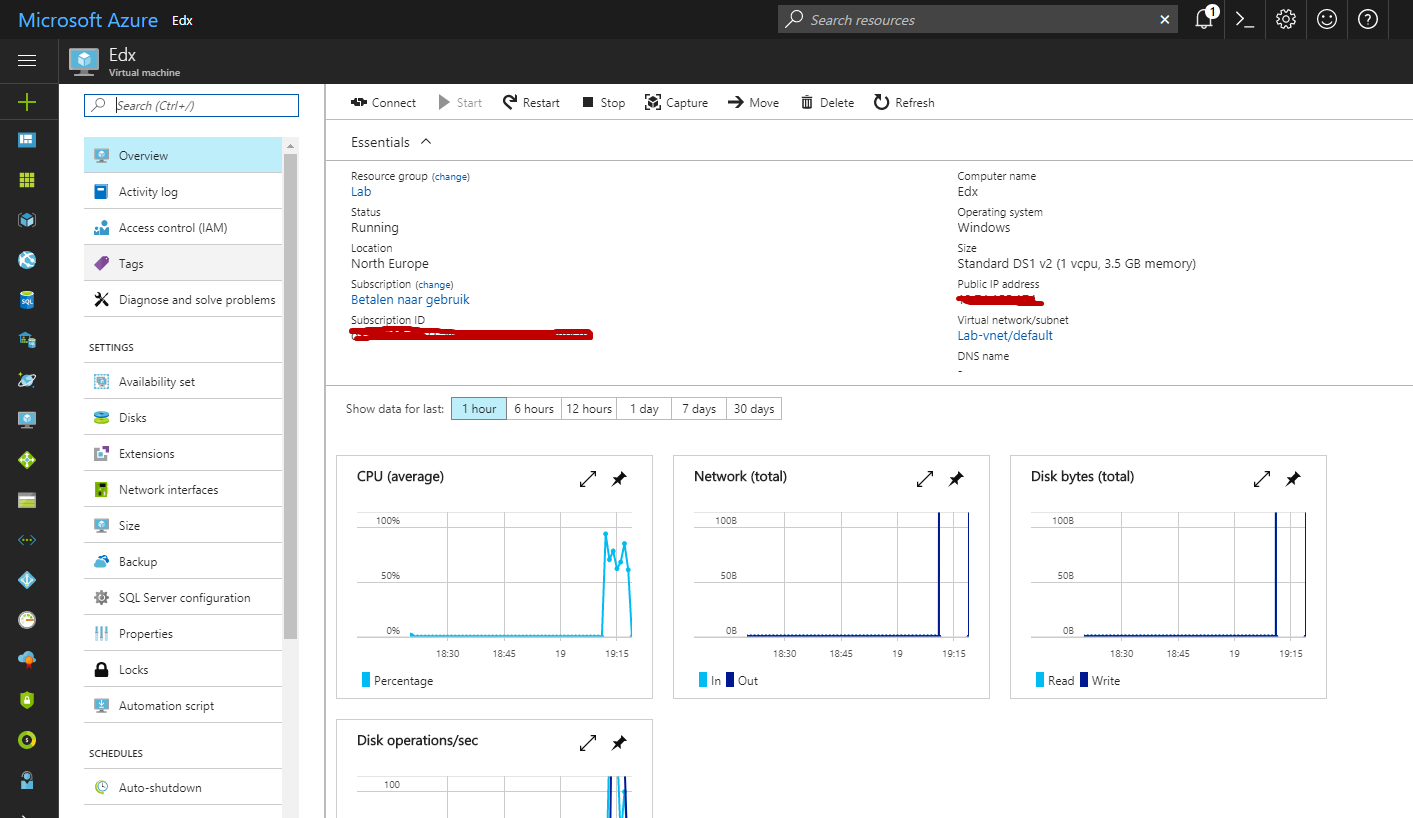1413x818 pixels.
Task: Click the help question mark icon
Action: (1367, 19)
